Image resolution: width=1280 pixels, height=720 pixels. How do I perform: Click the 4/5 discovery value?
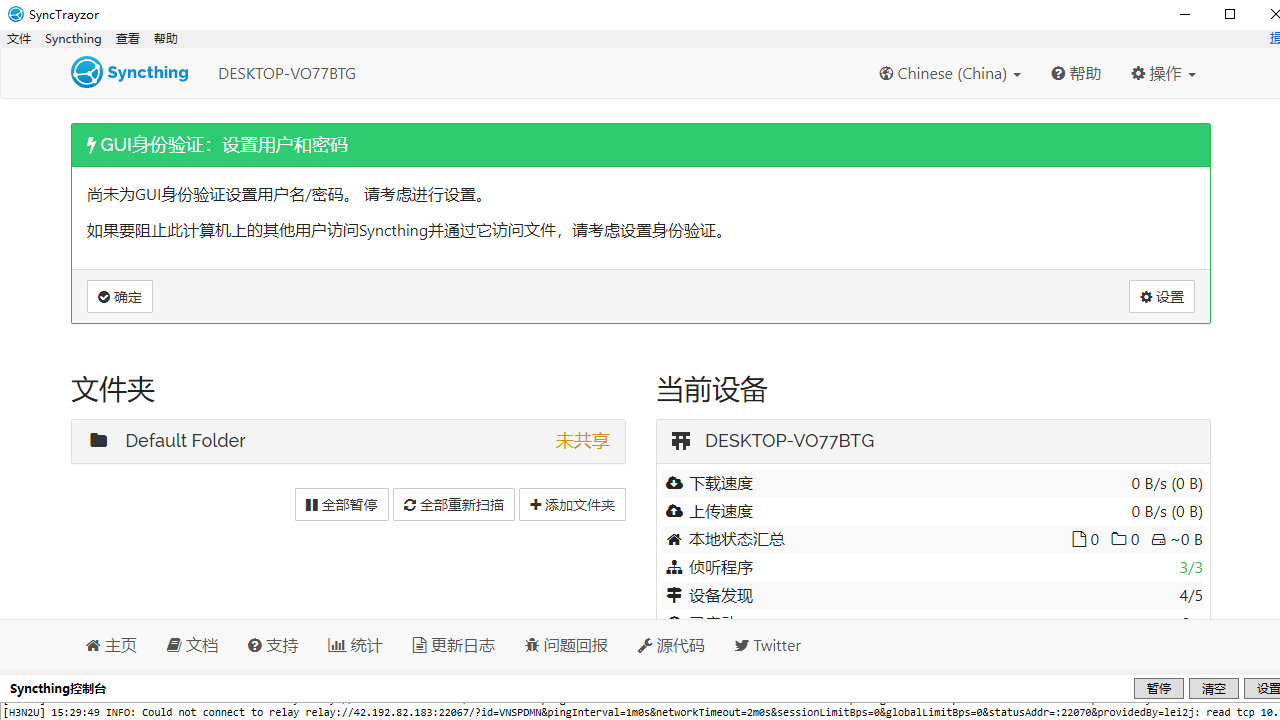pyautogui.click(x=1191, y=596)
